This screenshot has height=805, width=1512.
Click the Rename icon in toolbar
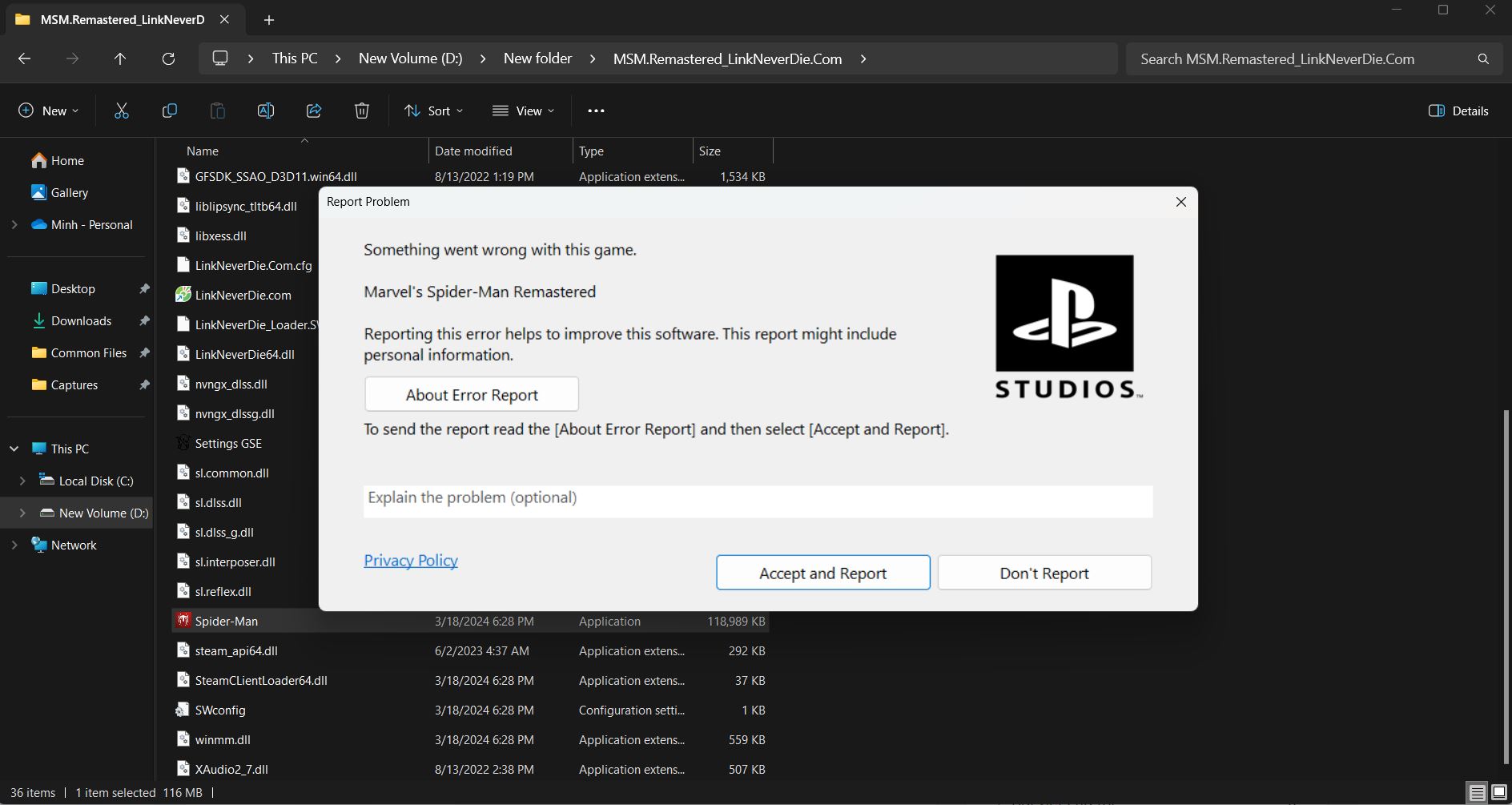[x=265, y=111]
